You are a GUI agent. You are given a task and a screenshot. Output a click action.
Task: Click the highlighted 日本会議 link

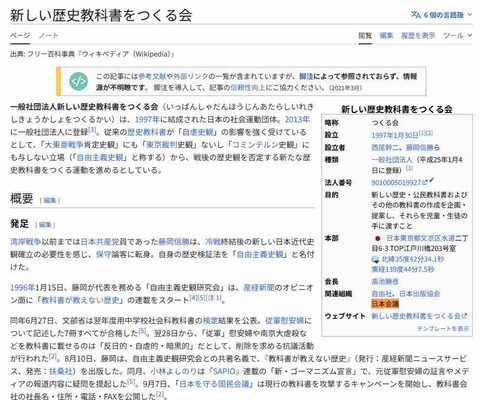click(x=385, y=304)
